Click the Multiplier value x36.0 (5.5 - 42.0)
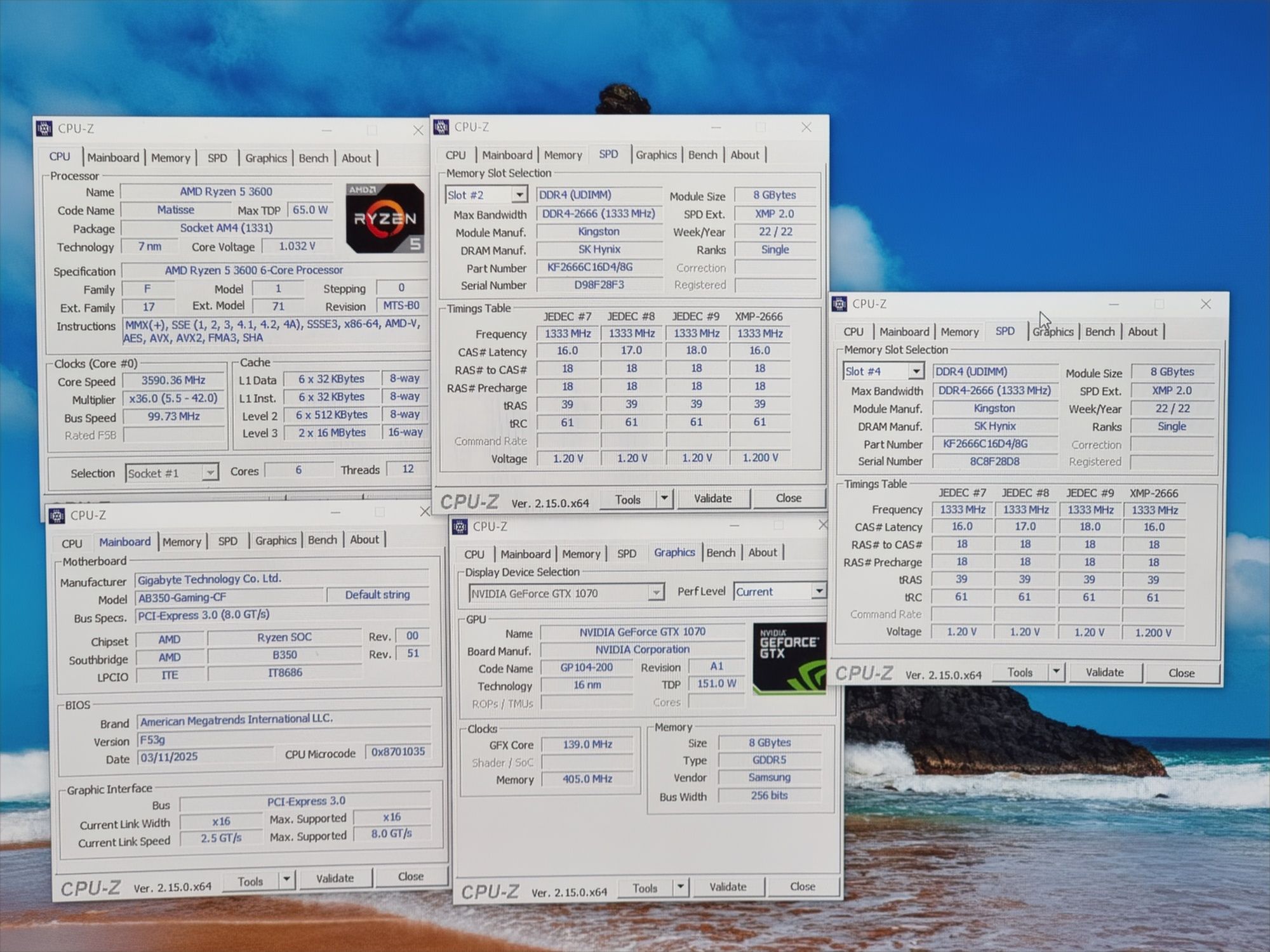 [x=173, y=398]
